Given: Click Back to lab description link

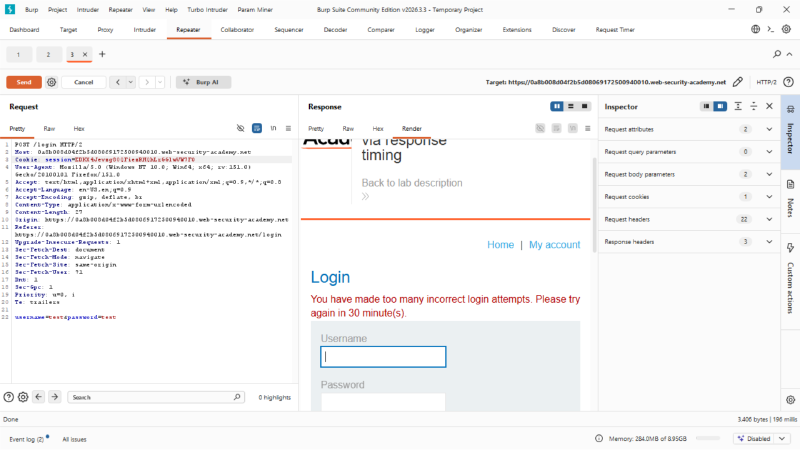Looking at the screenshot, I should pos(412,183).
